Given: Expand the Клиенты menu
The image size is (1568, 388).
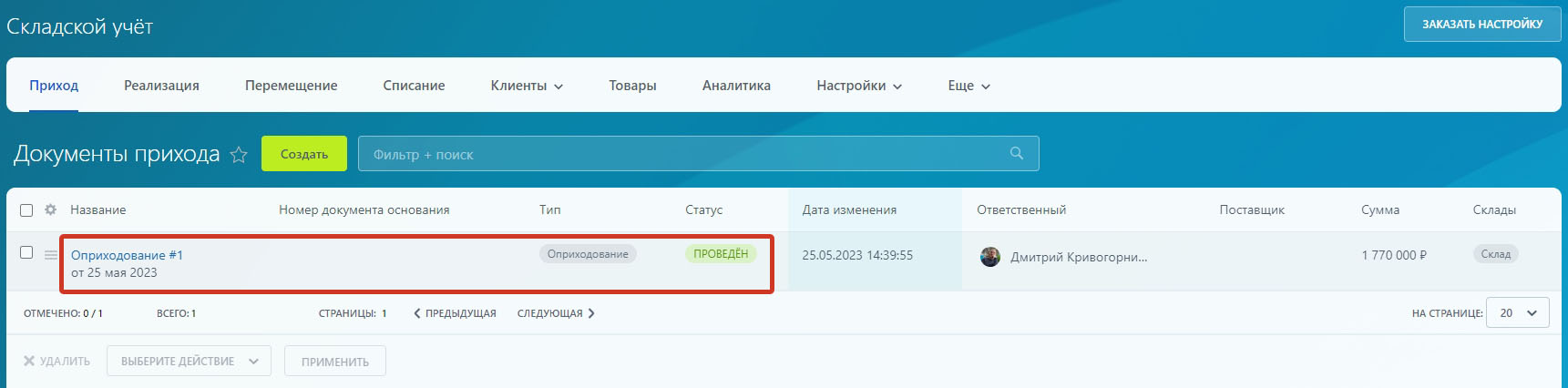Looking at the screenshot, I should [527, 86].
